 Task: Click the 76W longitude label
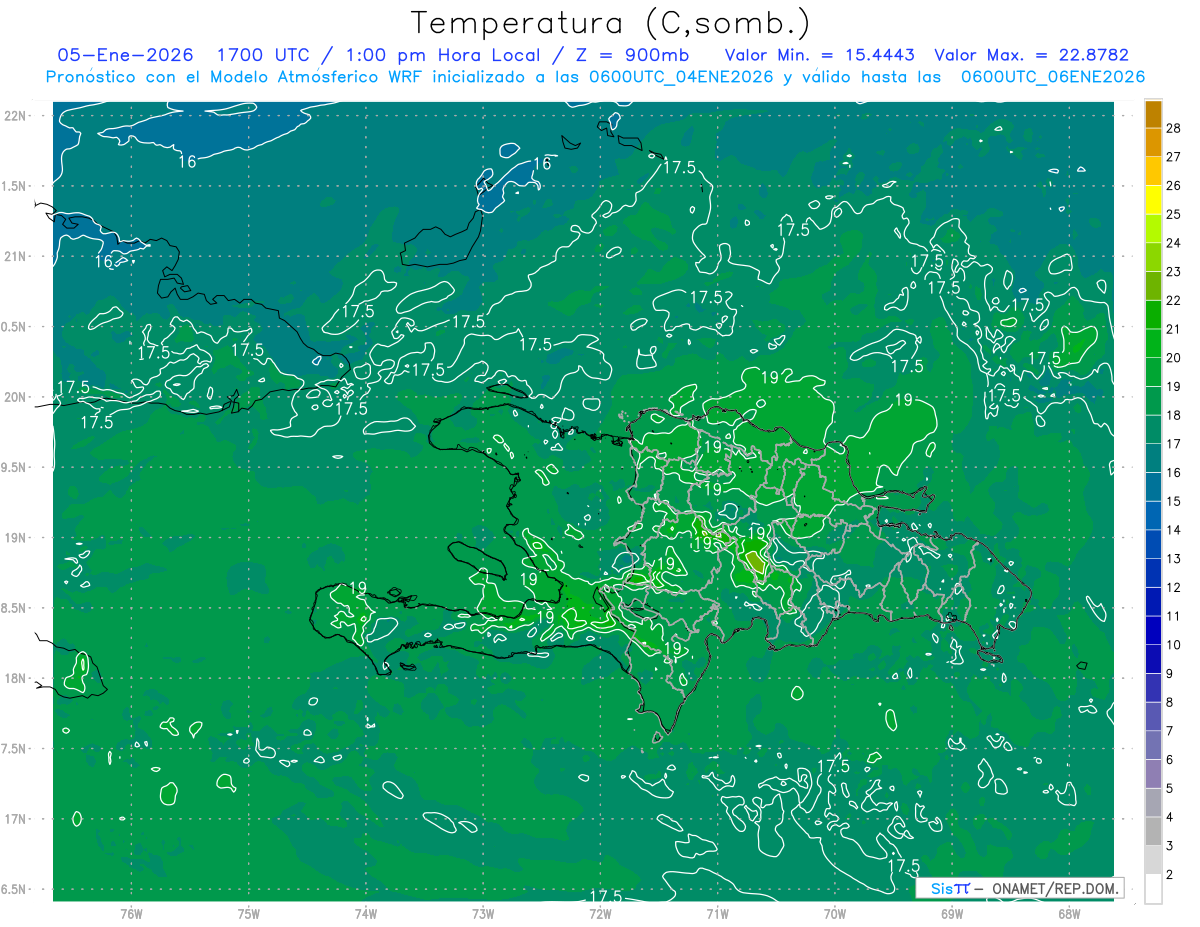click(131, 913)
